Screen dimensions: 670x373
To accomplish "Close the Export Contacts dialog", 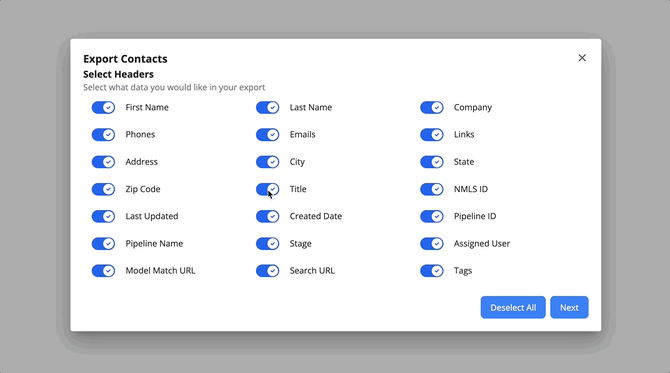I will [582, 58].
